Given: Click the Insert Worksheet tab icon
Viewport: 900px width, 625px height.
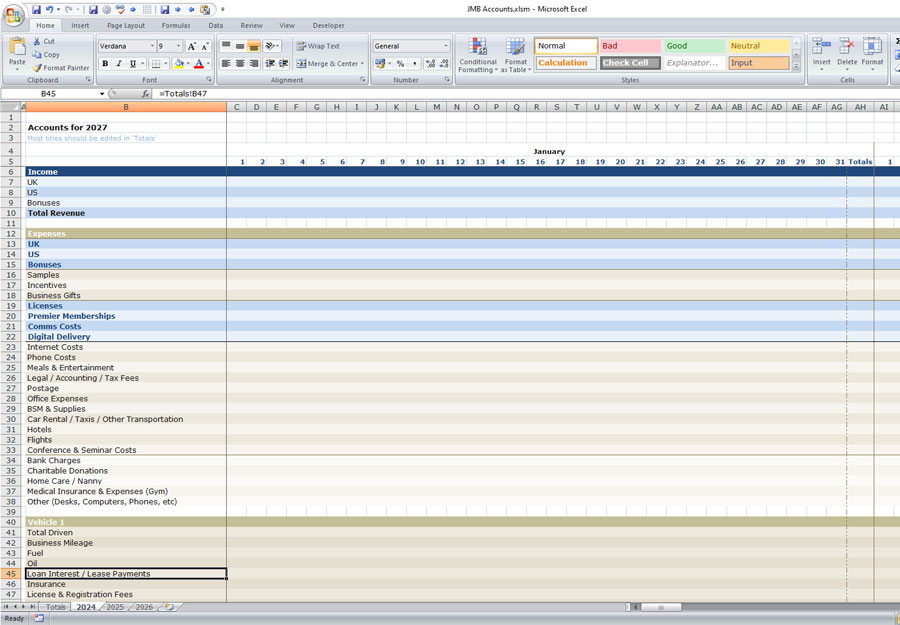Looking at the screenshot, I should click(169, 607).
